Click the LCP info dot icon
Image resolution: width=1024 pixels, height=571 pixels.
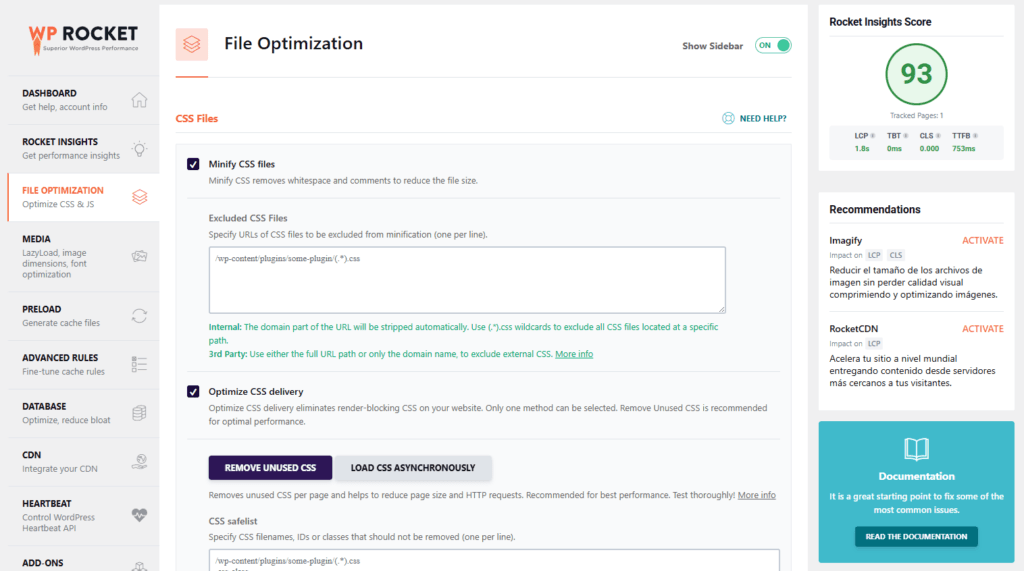(x=872, y=136)
